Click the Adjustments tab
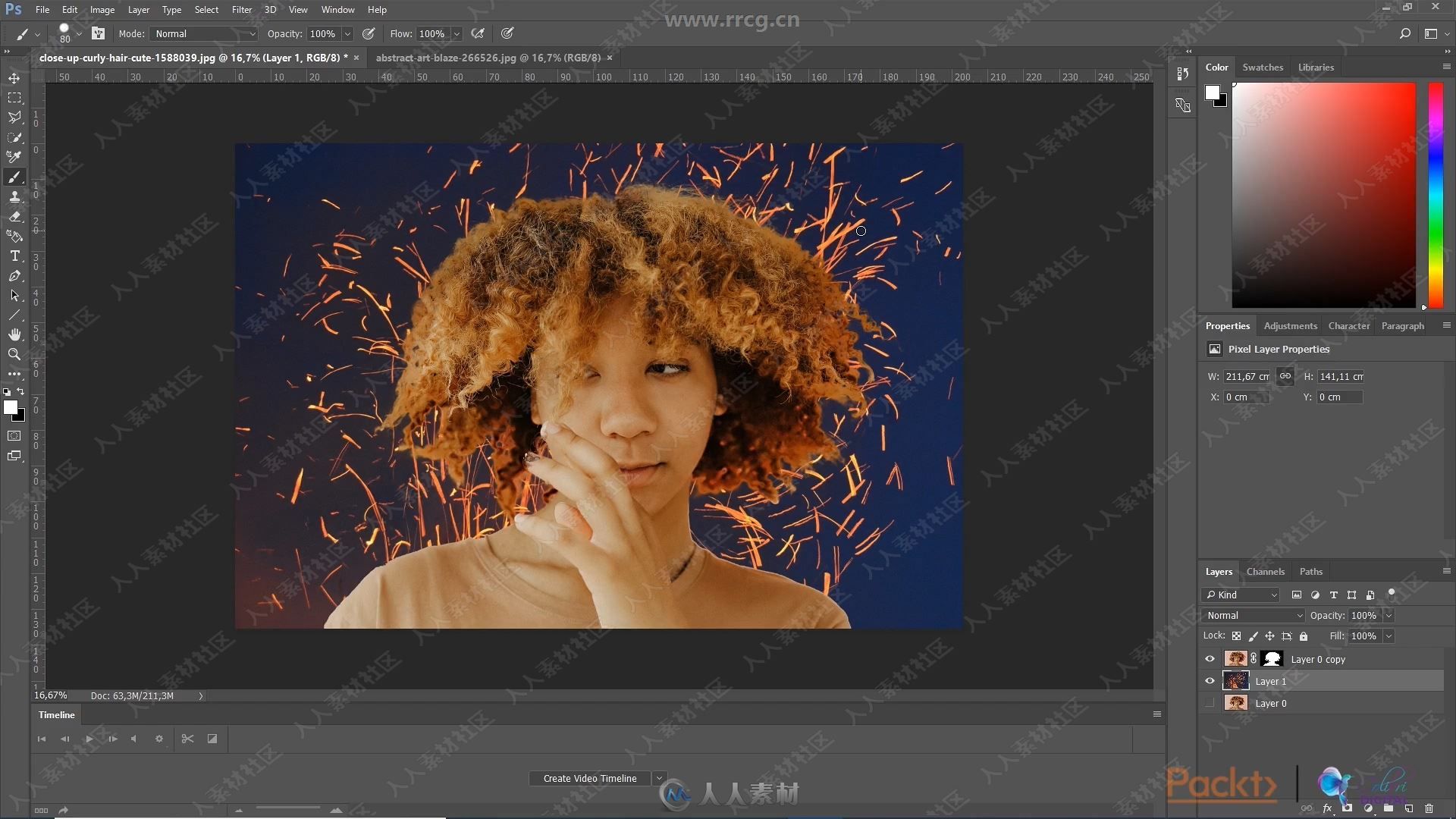Viewport: 1456px width, 819px height. click(x=1291, y=325)
